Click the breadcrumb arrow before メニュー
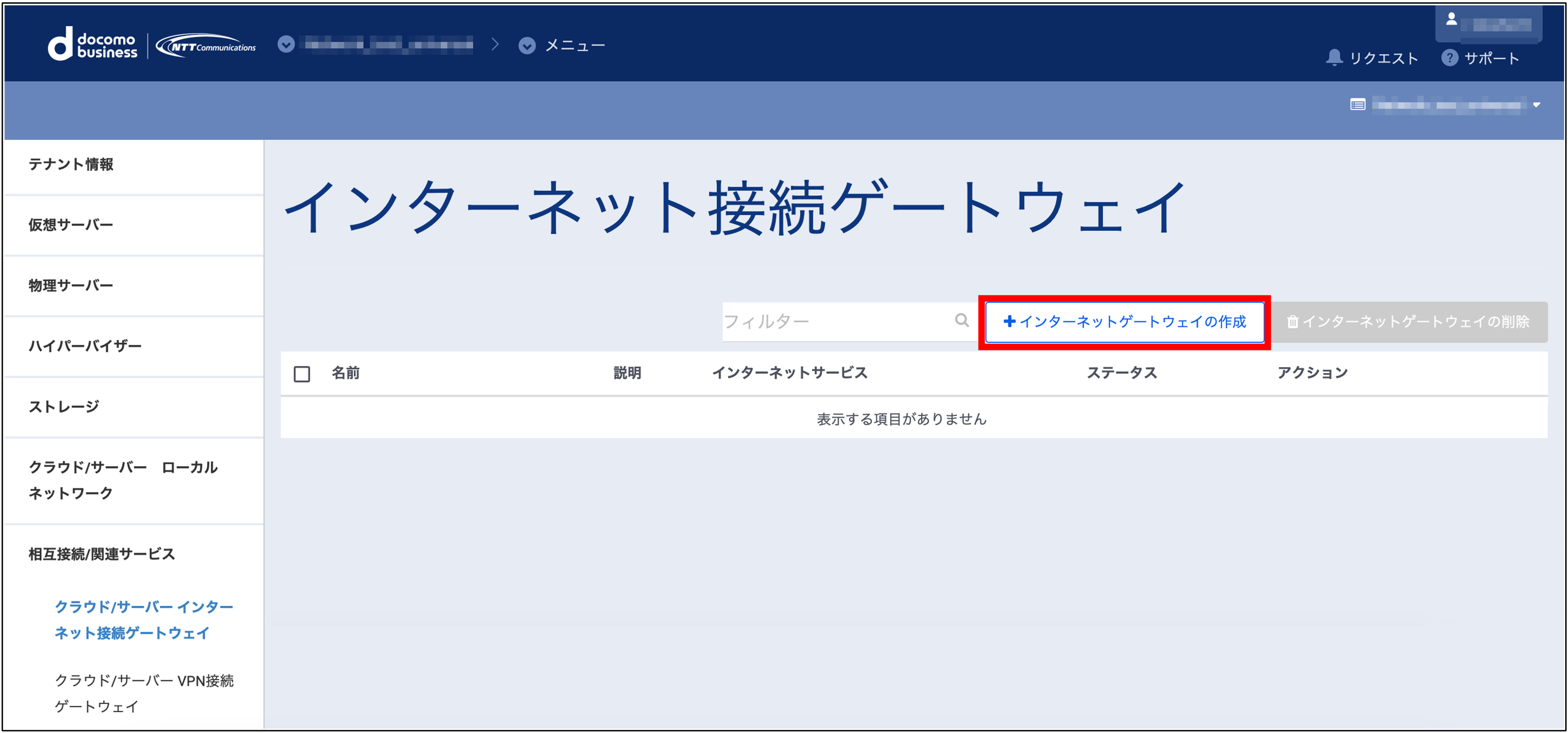This screenshot has height=733, width=1568. [x=495, y=44]
